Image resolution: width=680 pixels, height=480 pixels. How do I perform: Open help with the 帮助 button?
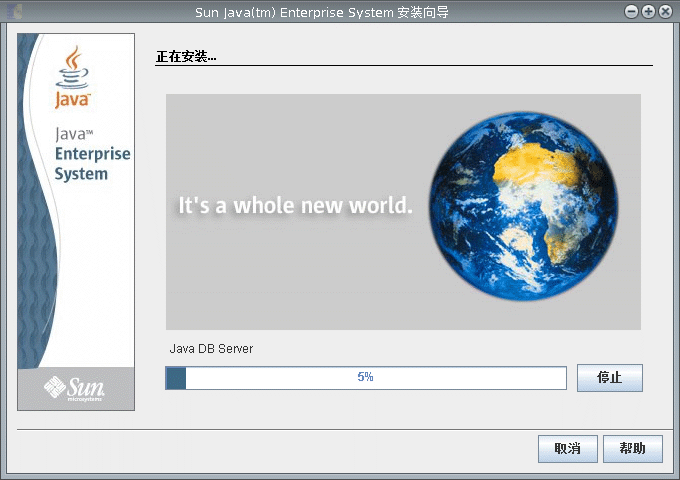click(633, 448)
